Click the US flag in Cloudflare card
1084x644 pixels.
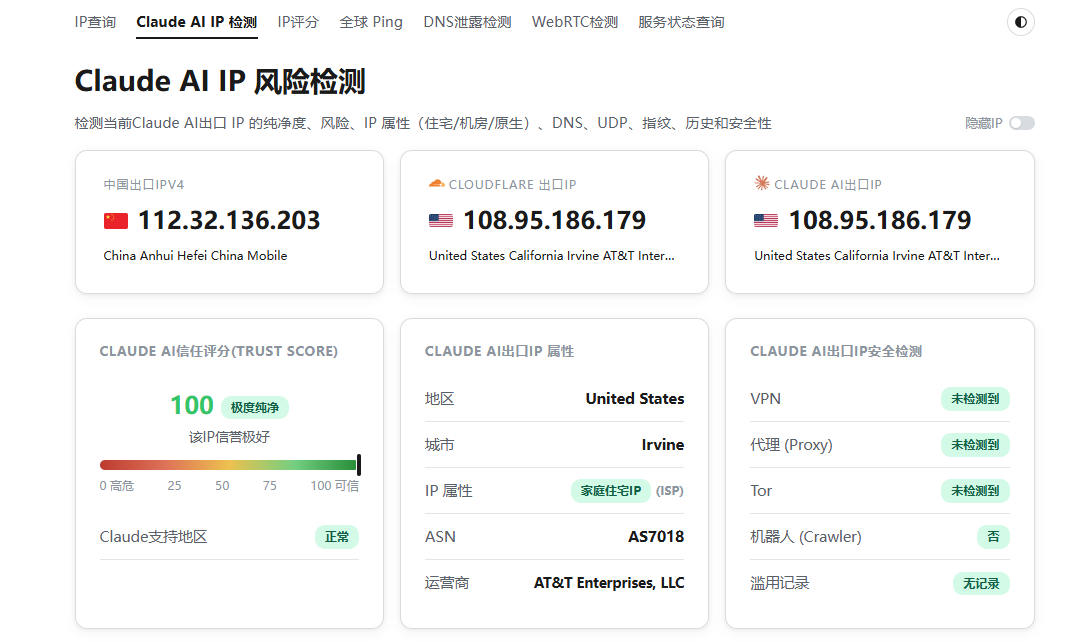(x=440, y=220)
